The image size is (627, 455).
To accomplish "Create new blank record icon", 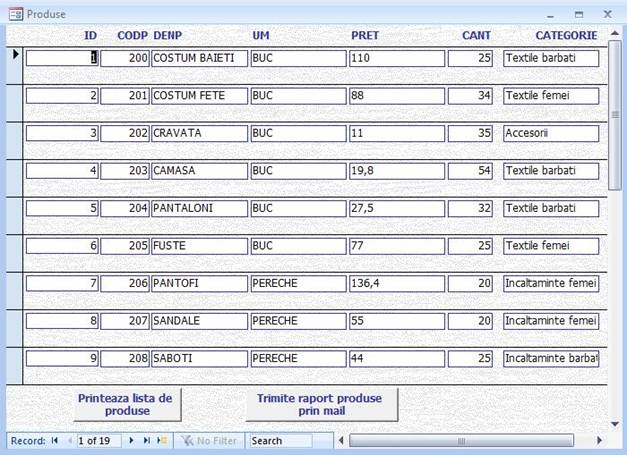I will tap(162, 441).
